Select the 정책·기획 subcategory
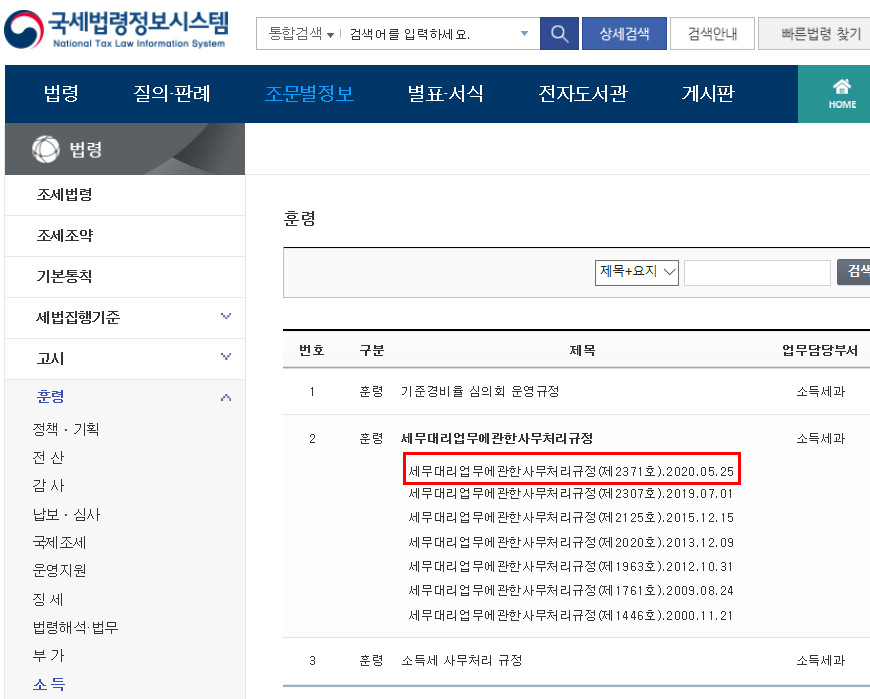Viewport: 870px width, 699px height. 66,429
